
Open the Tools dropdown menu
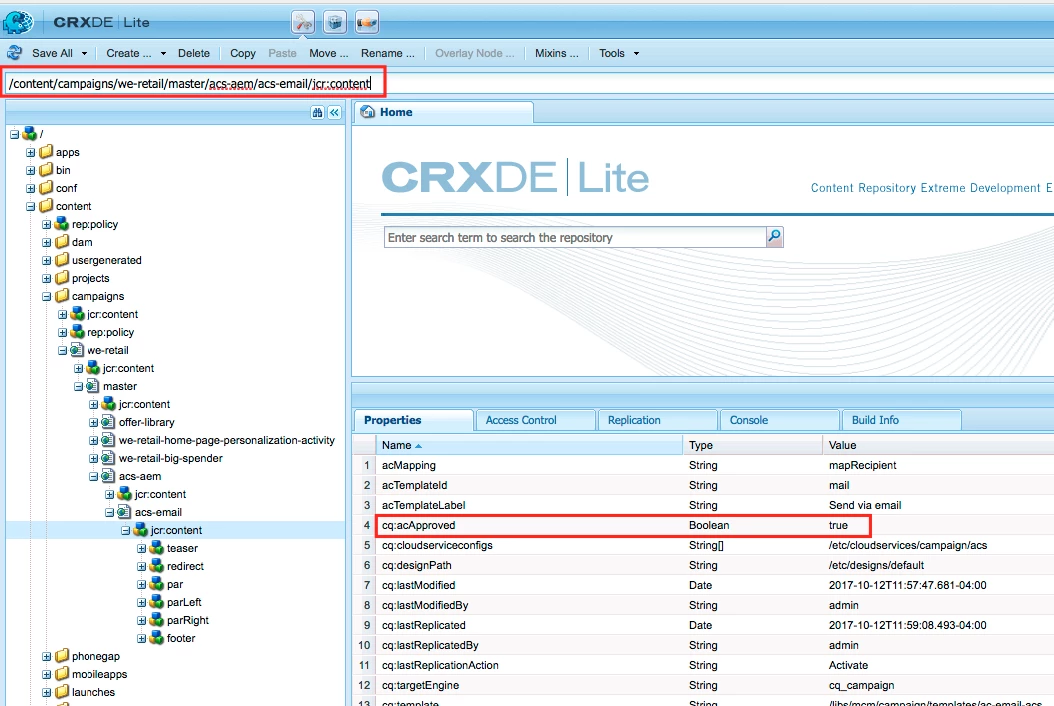618,53
